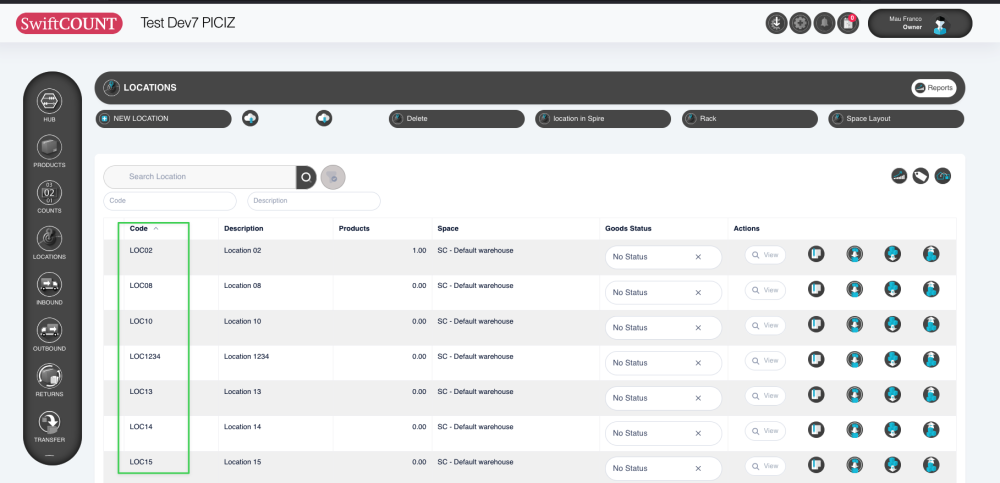
Task: Click blue boxes download icon in LOC14 row
Action: pyautogui.click(x=893, y=430)
